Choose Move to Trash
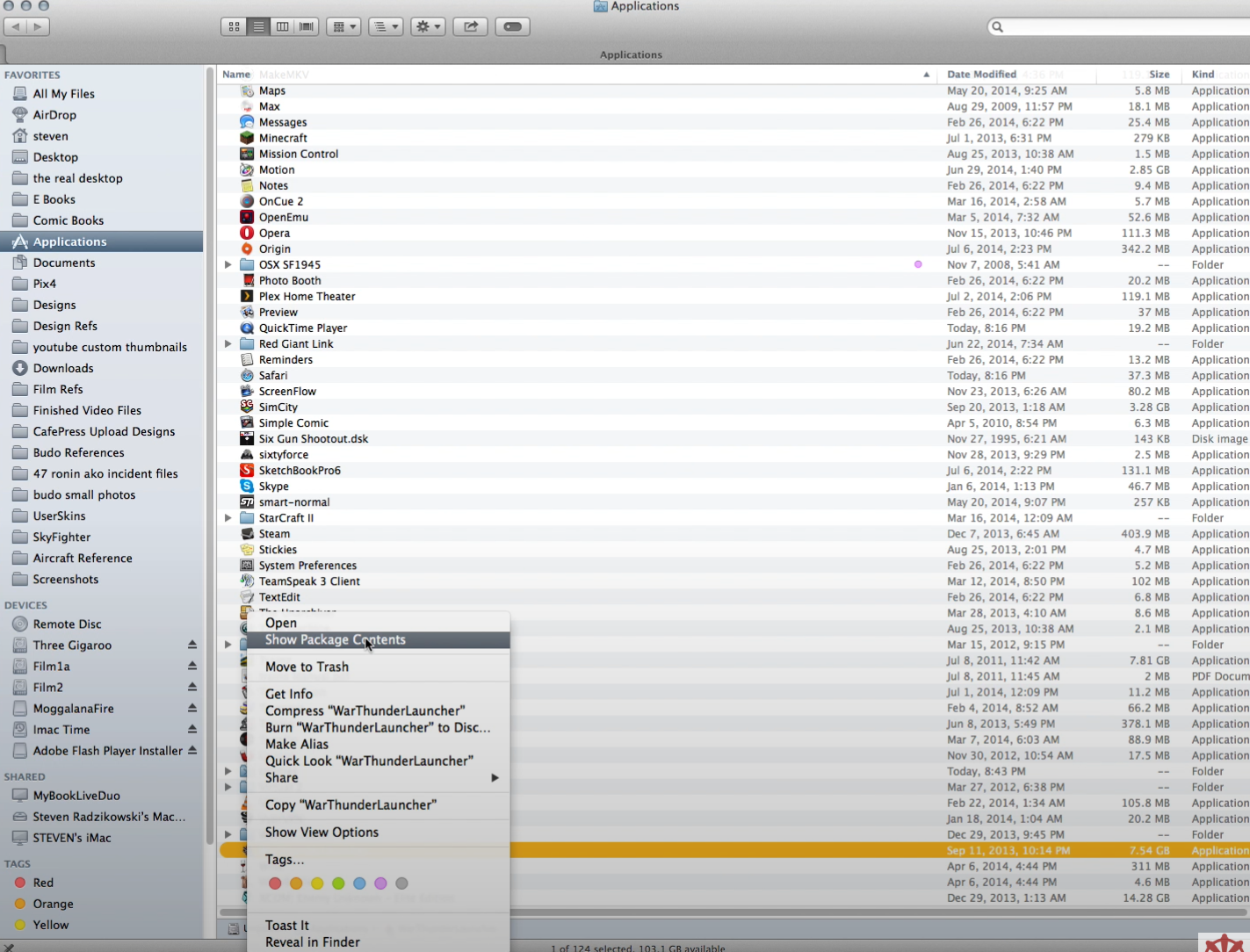 click(378, 667)
